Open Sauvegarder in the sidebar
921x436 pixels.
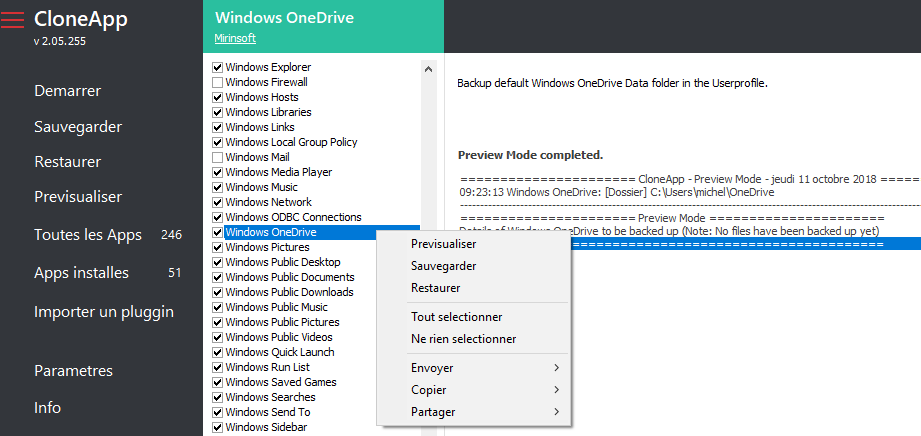tap(78, 127)
